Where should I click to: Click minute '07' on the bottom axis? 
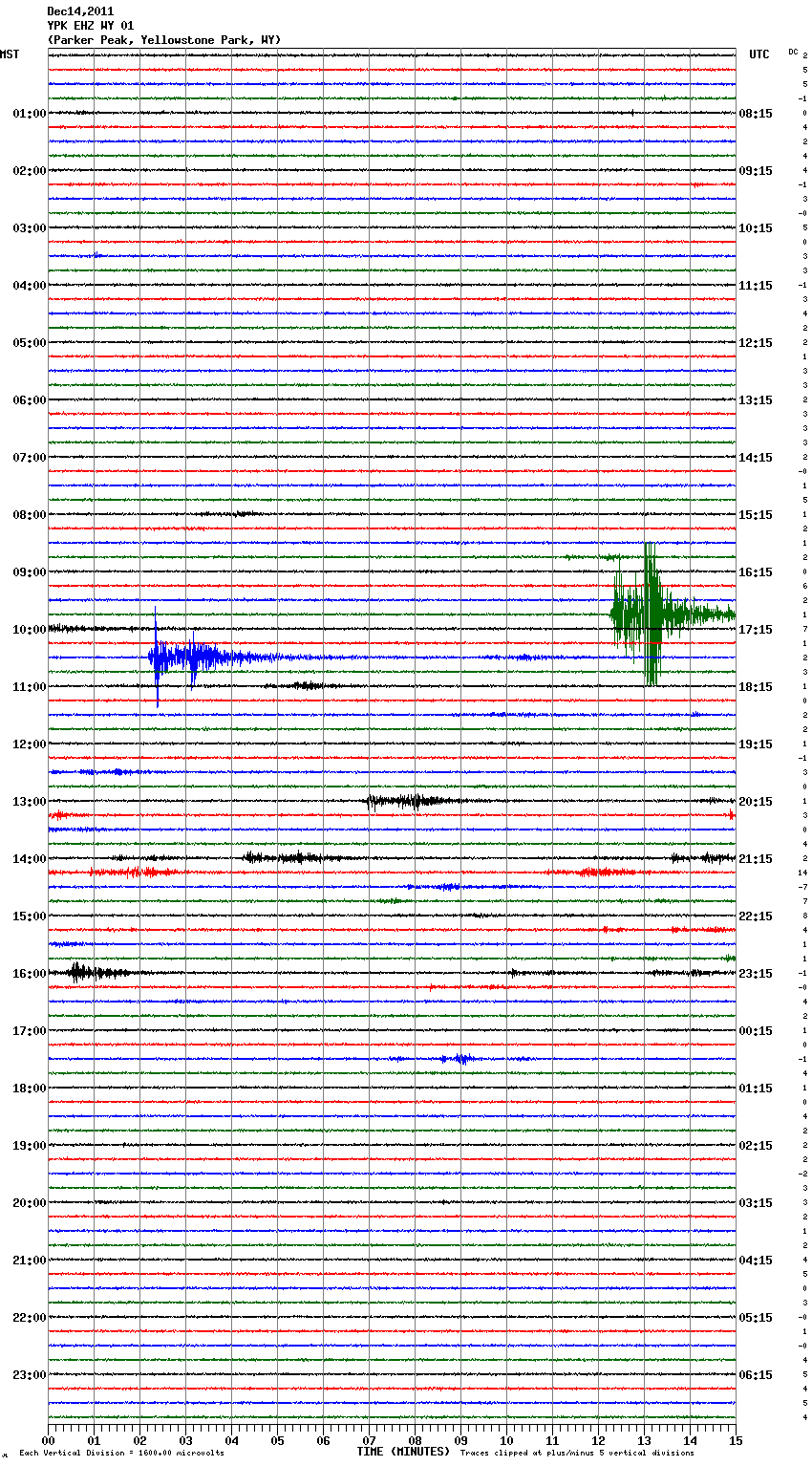click(369, 1440)
